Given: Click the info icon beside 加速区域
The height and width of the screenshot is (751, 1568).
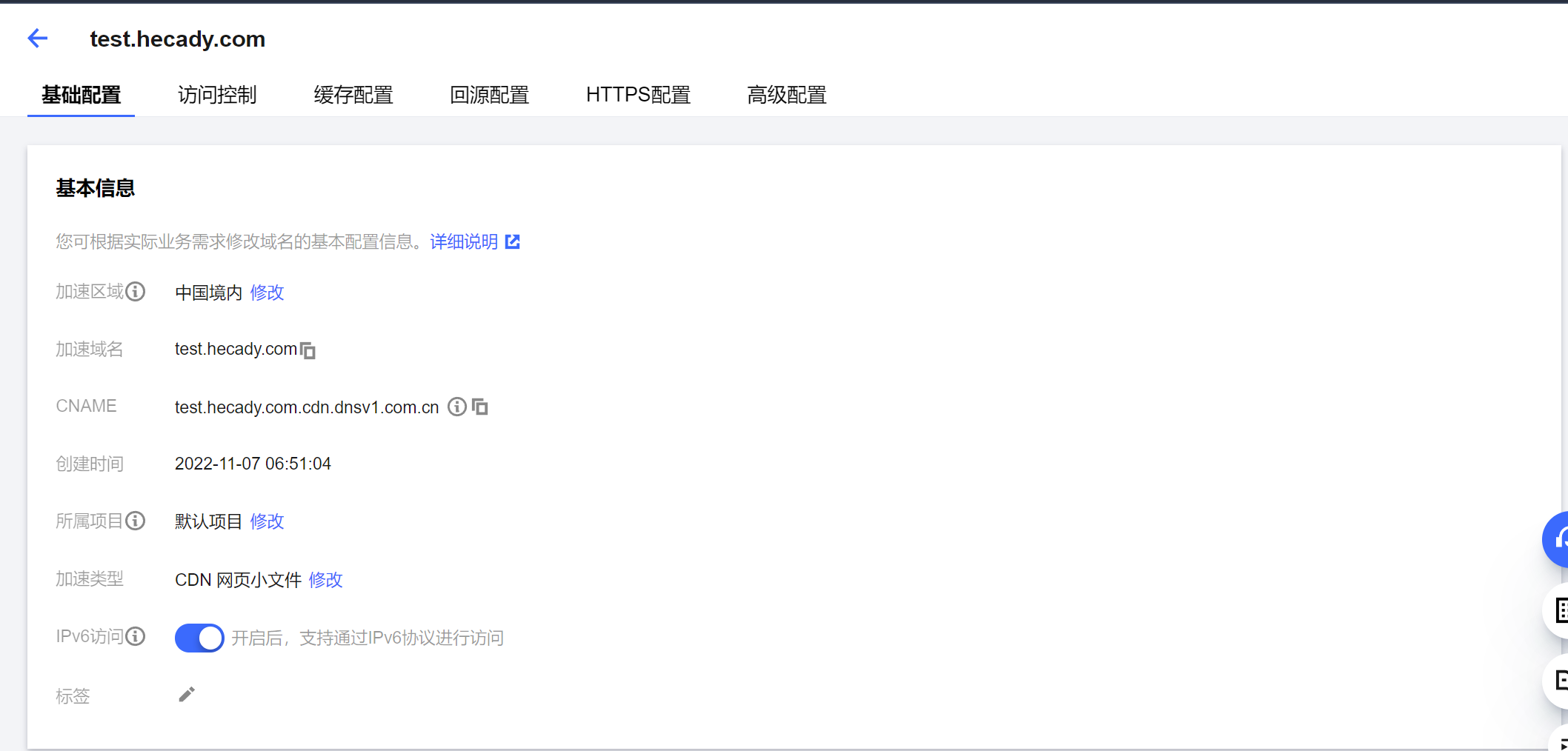Looking at the screenshot, I should (x=136, y=292).
